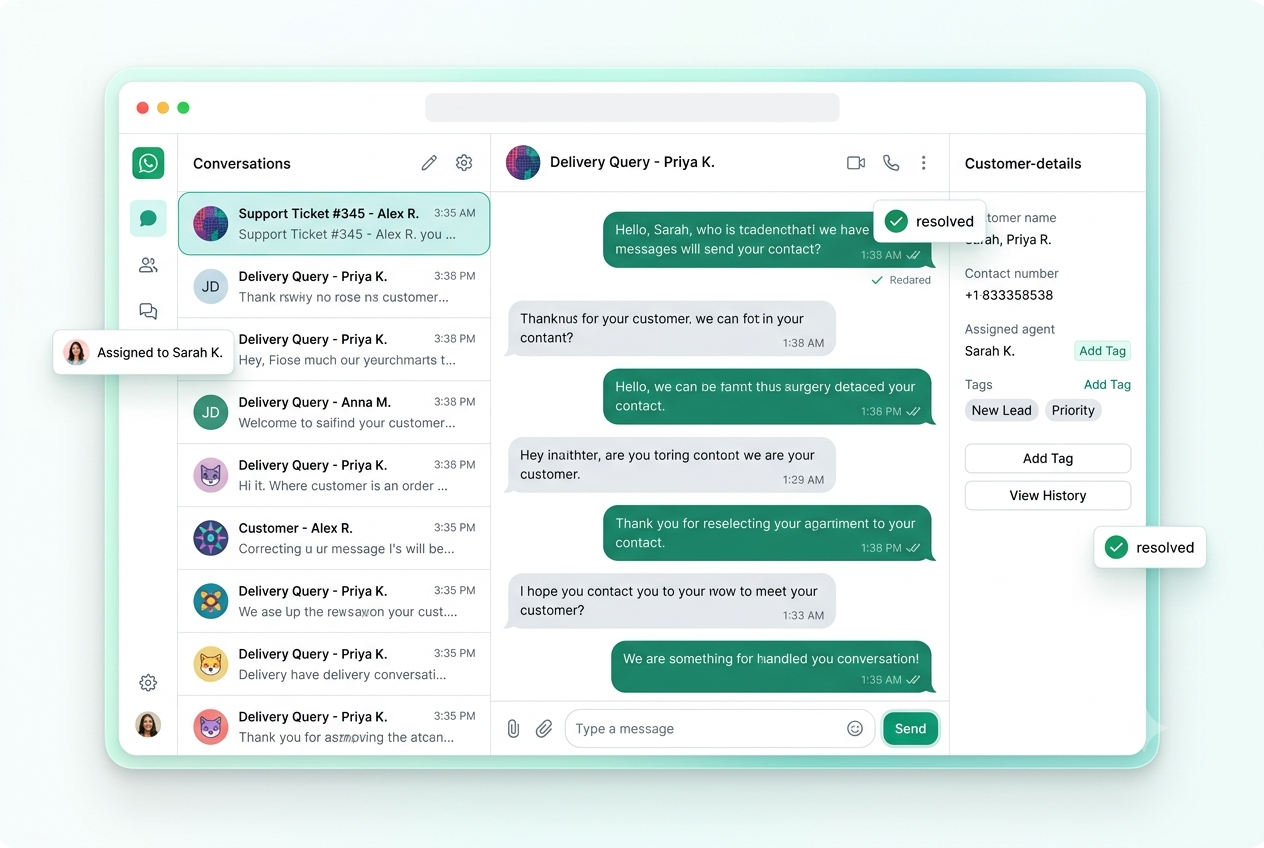
Task: Click Add Tag link beside Tags
Action: (x=1107, y=385)
